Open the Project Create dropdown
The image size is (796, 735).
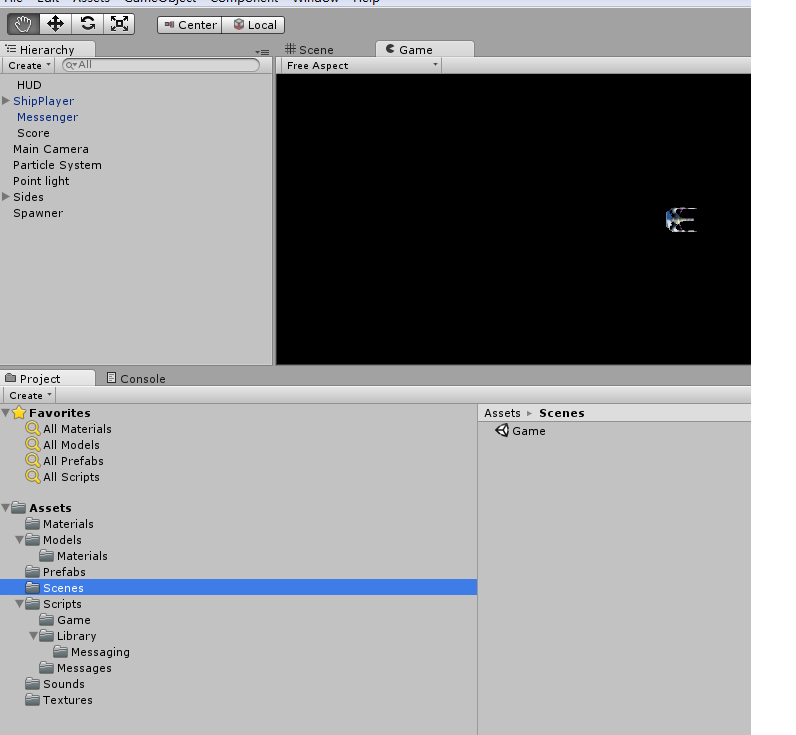[x=30, y=395]
